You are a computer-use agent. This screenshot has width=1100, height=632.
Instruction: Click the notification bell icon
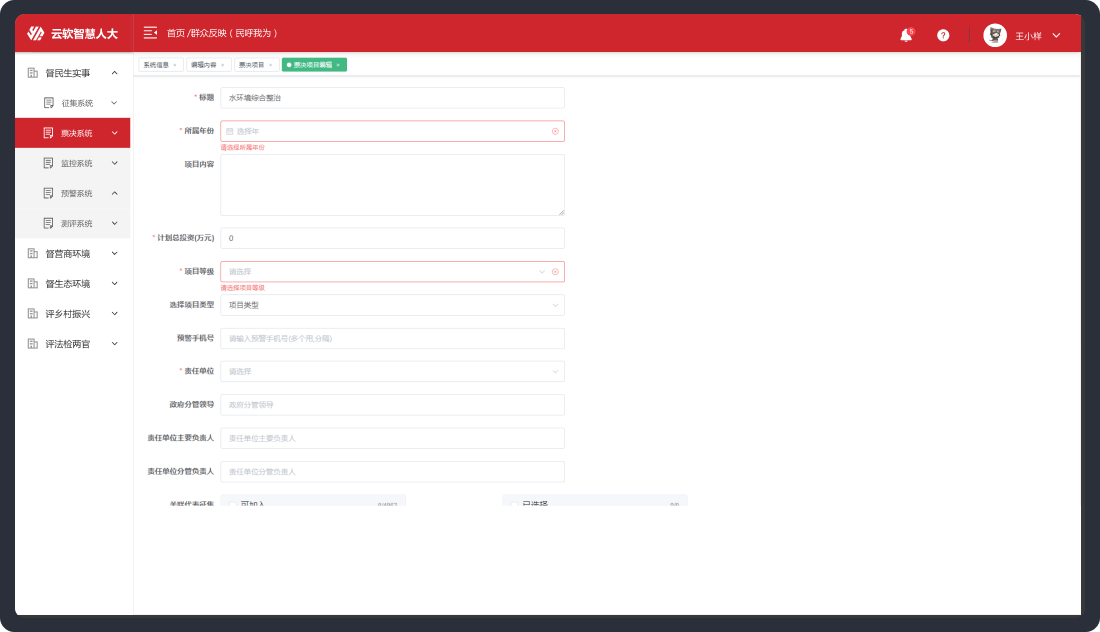906,35
